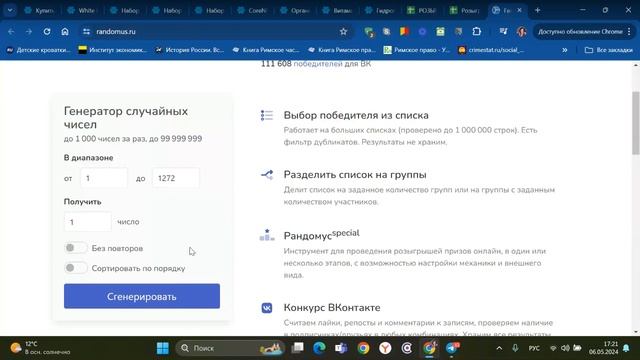
Task: Click the Поиск taskbar search box
Action: tap(230, 348)
